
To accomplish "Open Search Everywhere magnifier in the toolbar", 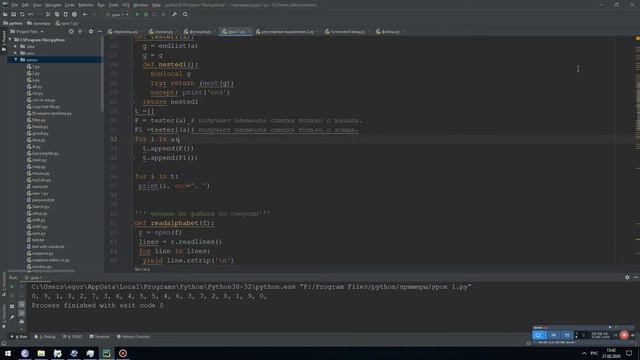I will click(185, 14).
